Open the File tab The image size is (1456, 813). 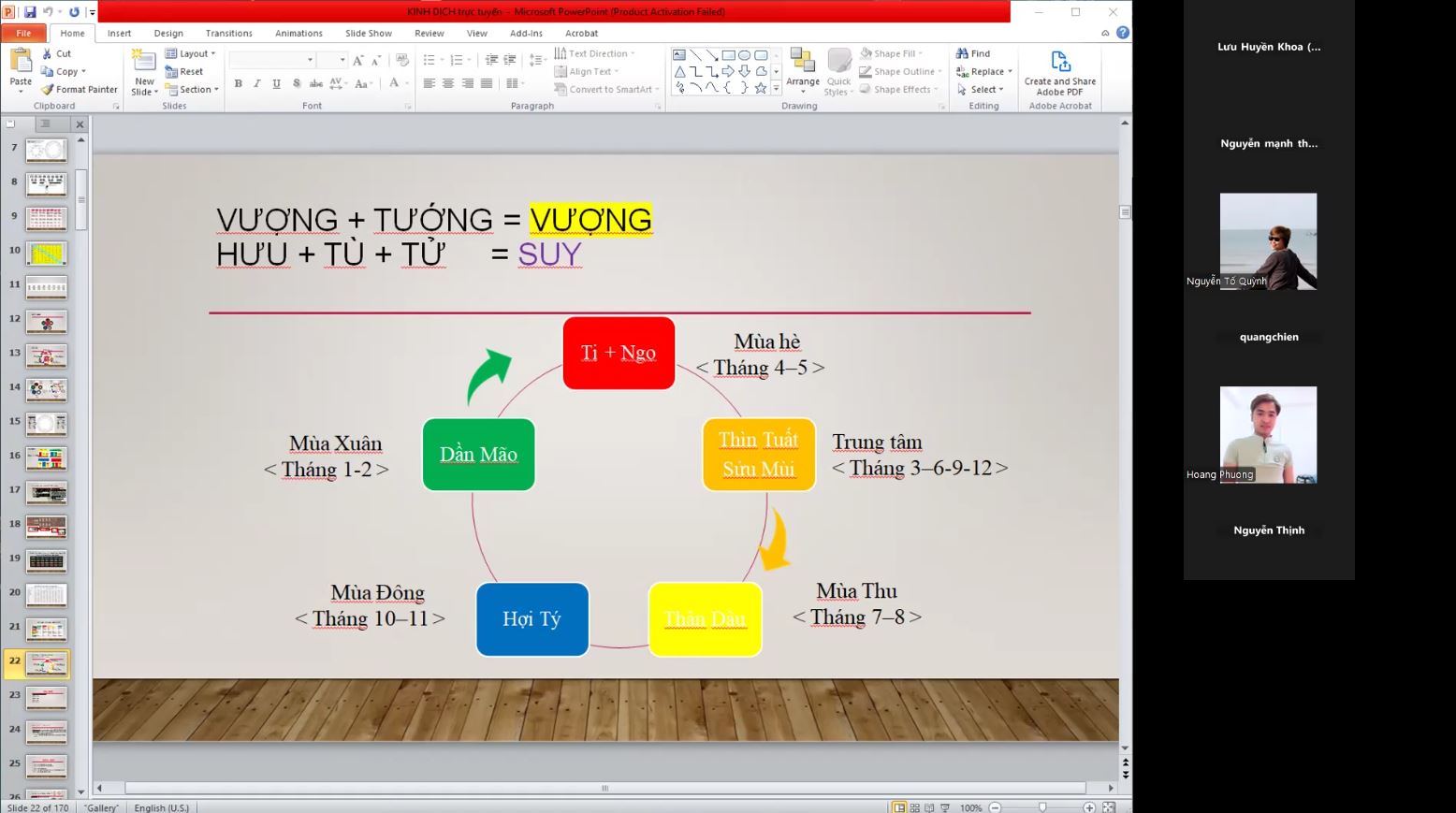(23, 33)
